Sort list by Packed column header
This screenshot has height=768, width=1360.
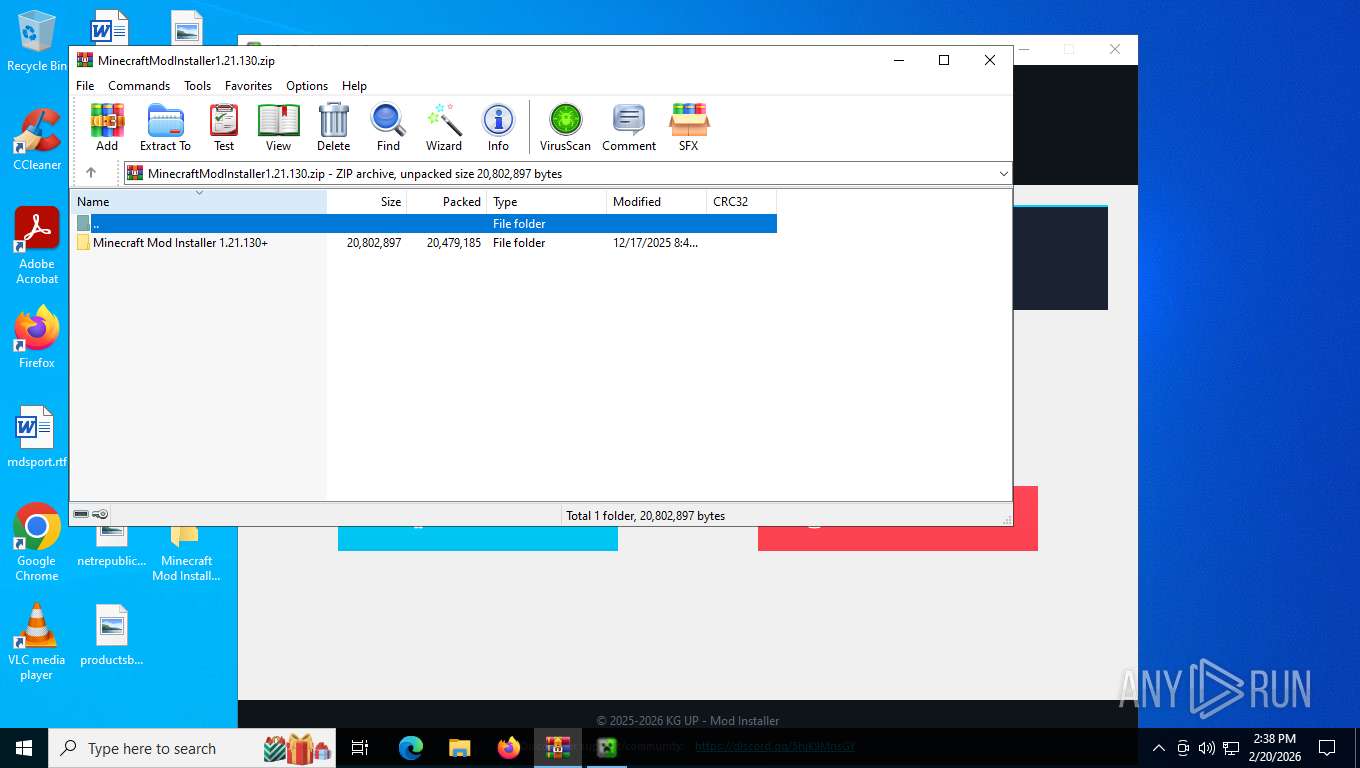tap(447, 201)
